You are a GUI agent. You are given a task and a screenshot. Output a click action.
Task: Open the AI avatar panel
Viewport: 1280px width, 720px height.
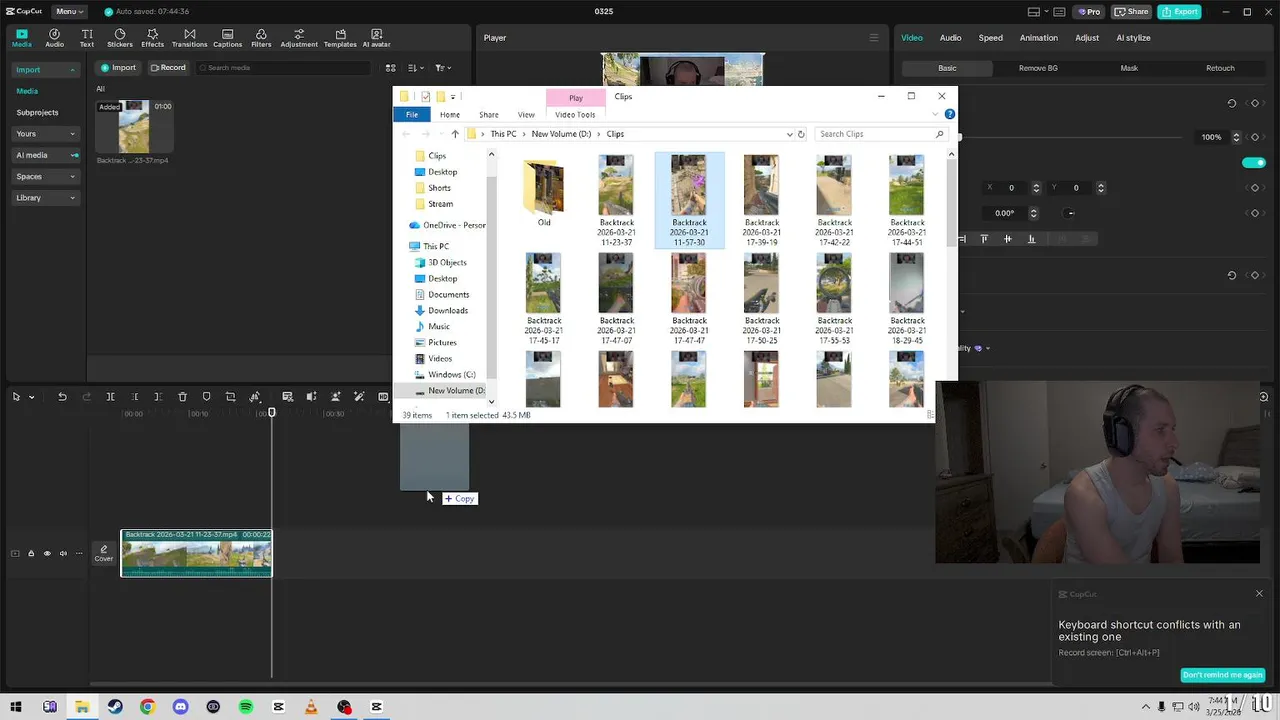pyautogui.click(x=376, y=38)
